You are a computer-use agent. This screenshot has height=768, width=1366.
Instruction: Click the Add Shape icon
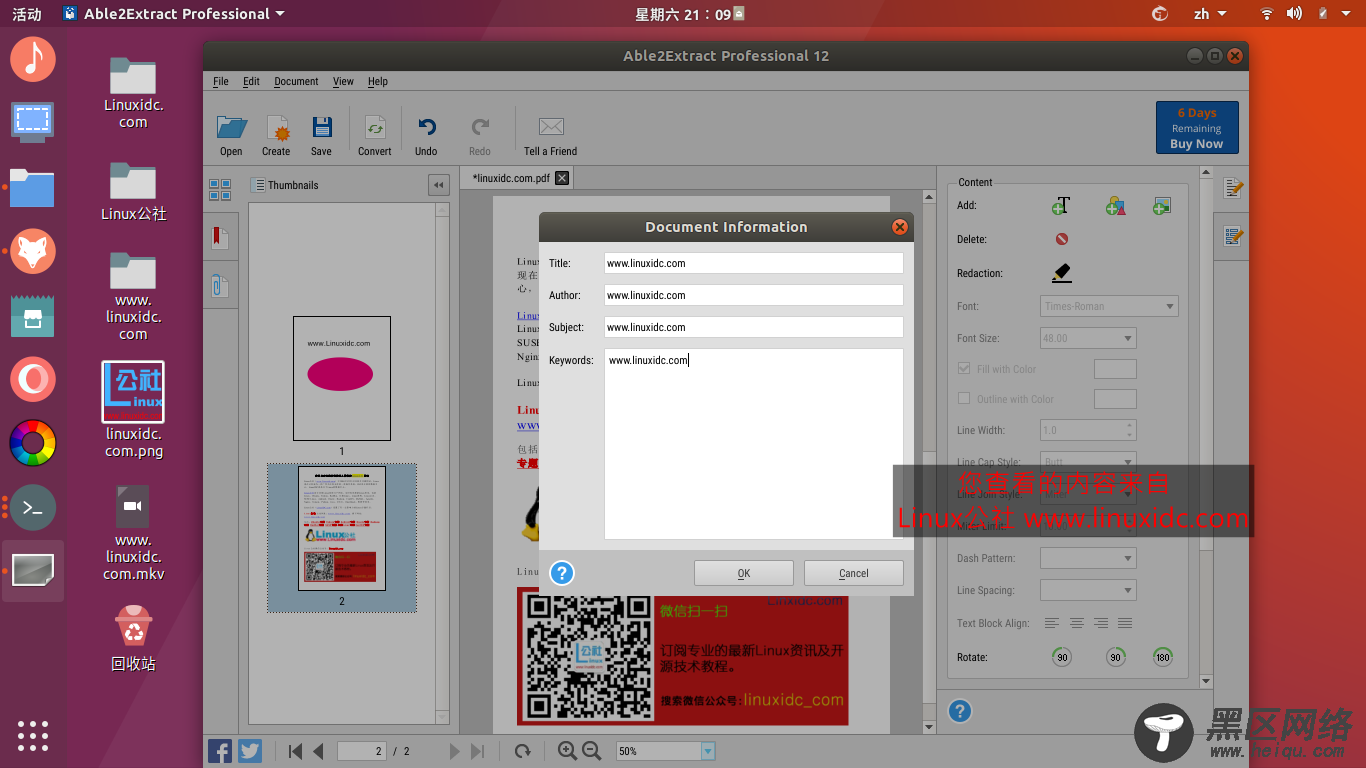(x=1115, y=205)
